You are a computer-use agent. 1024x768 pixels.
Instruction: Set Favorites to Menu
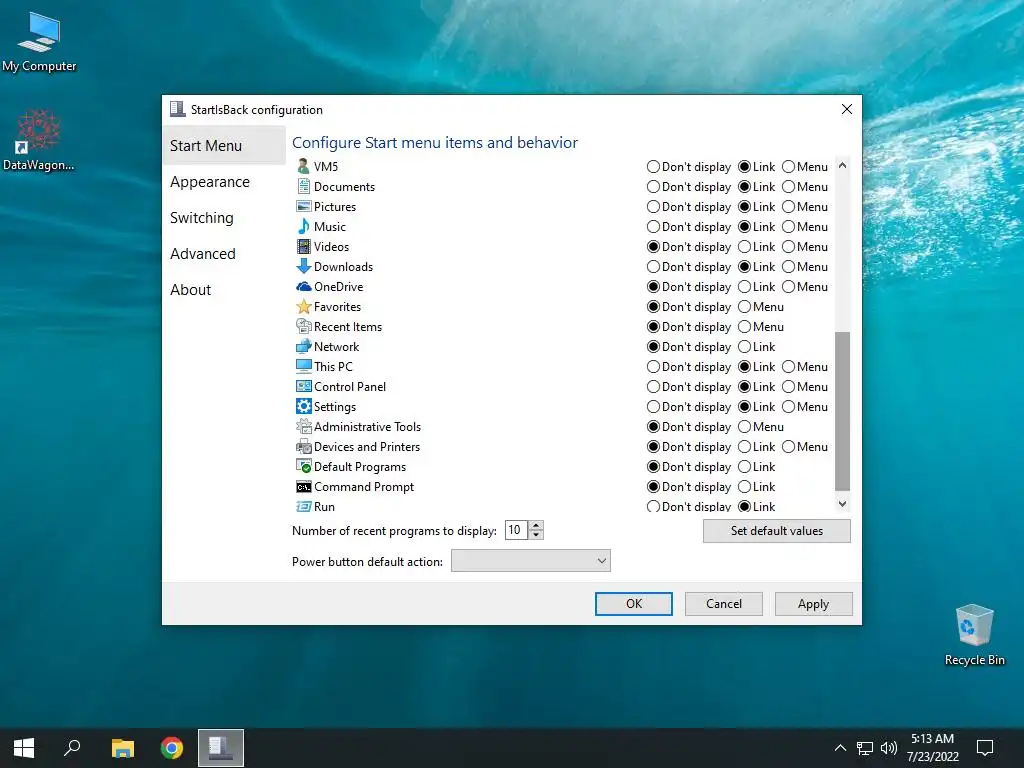744,307
